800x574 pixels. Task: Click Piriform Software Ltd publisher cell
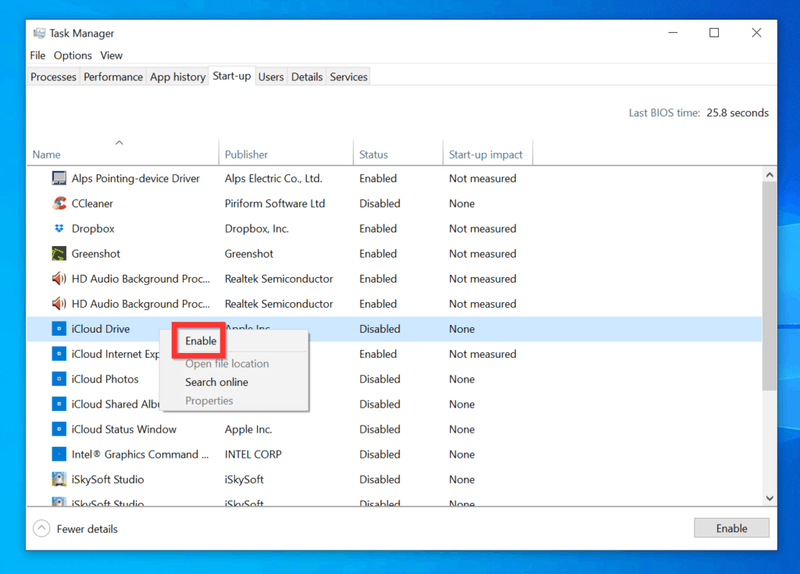point(274,204)
